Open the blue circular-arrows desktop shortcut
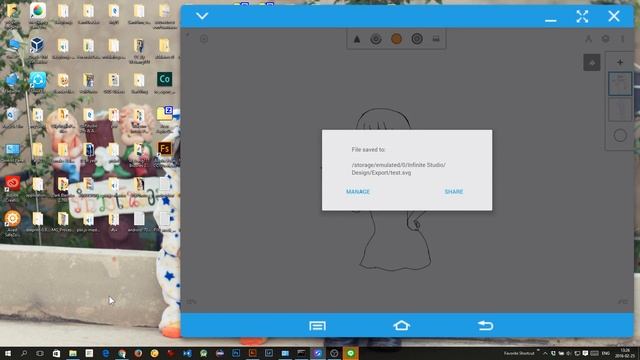 coord(38,80)
